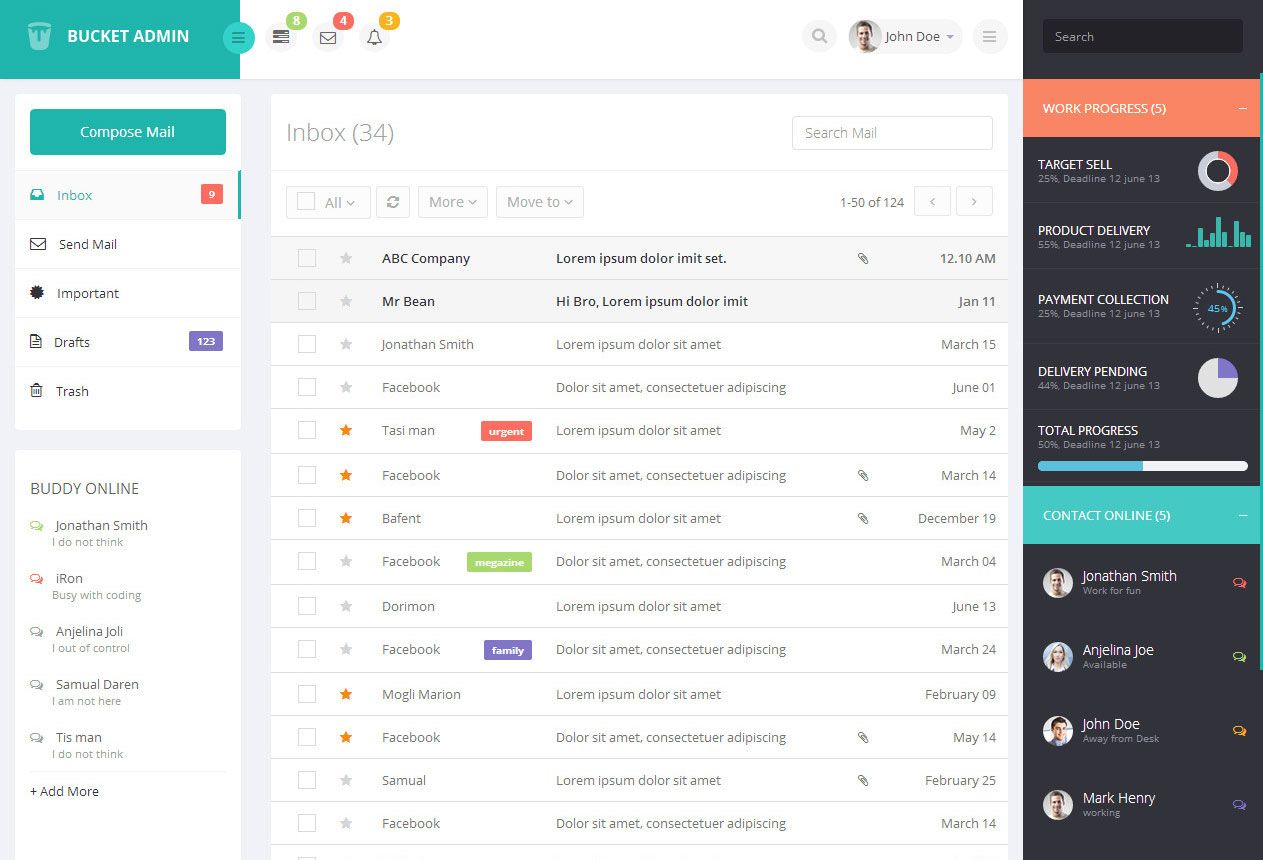This screenshot has height=860, width=1263.
Task: Go to next page of emails
Action: coord(974,202)
